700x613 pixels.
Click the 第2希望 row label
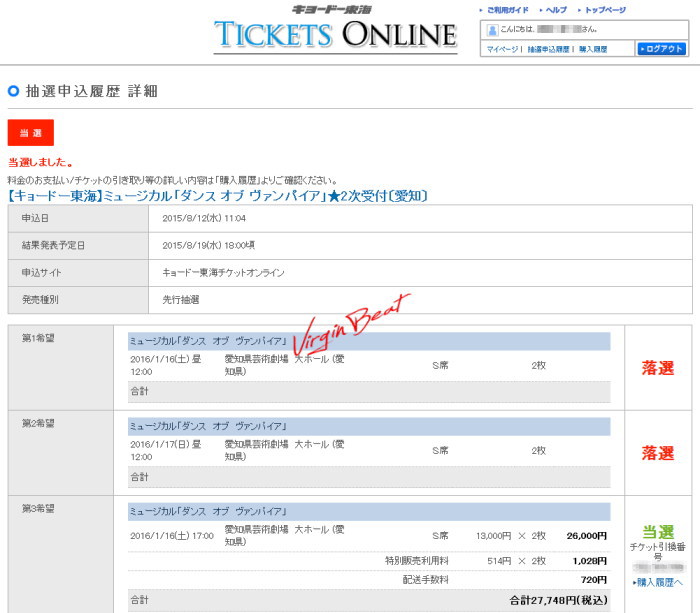(38, 423)
